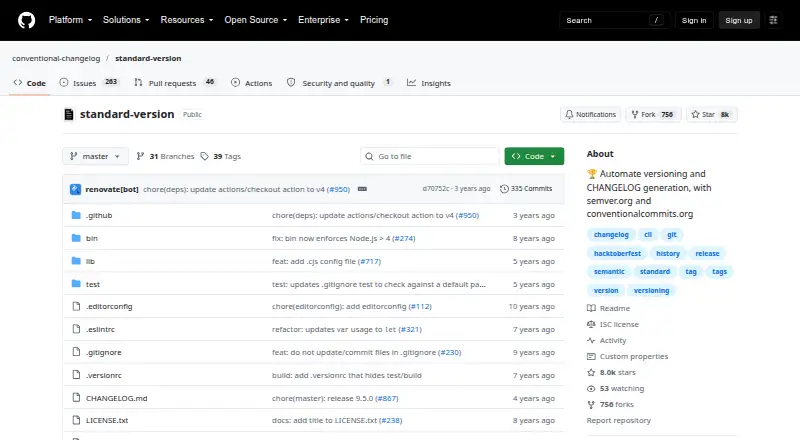Open the tags icon showing 39 Tags
The image size is (800, 440).
pos(205,156)
